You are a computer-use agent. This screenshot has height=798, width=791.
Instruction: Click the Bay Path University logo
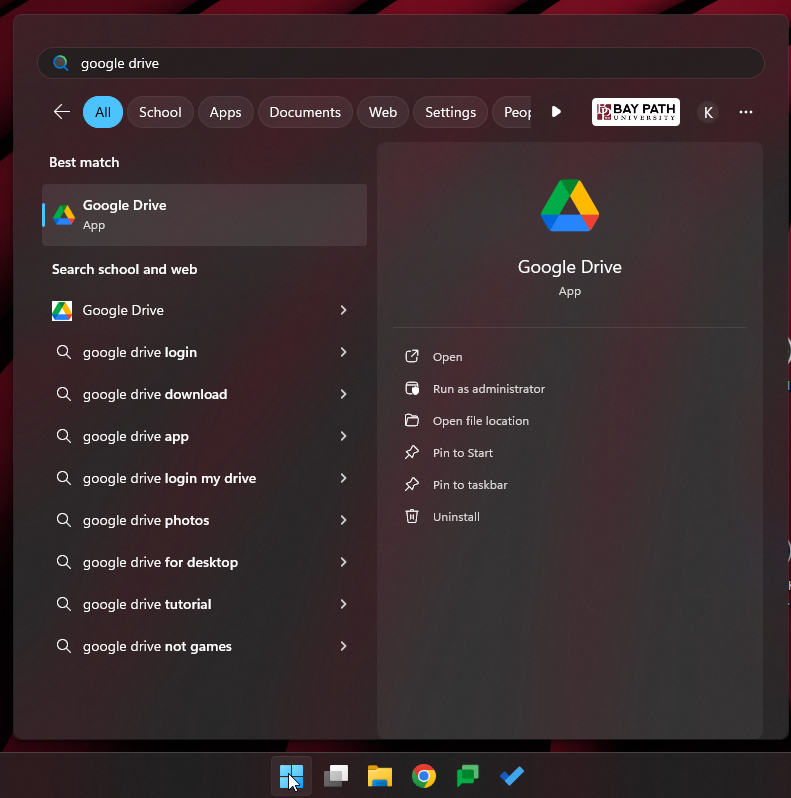(635, 112)
